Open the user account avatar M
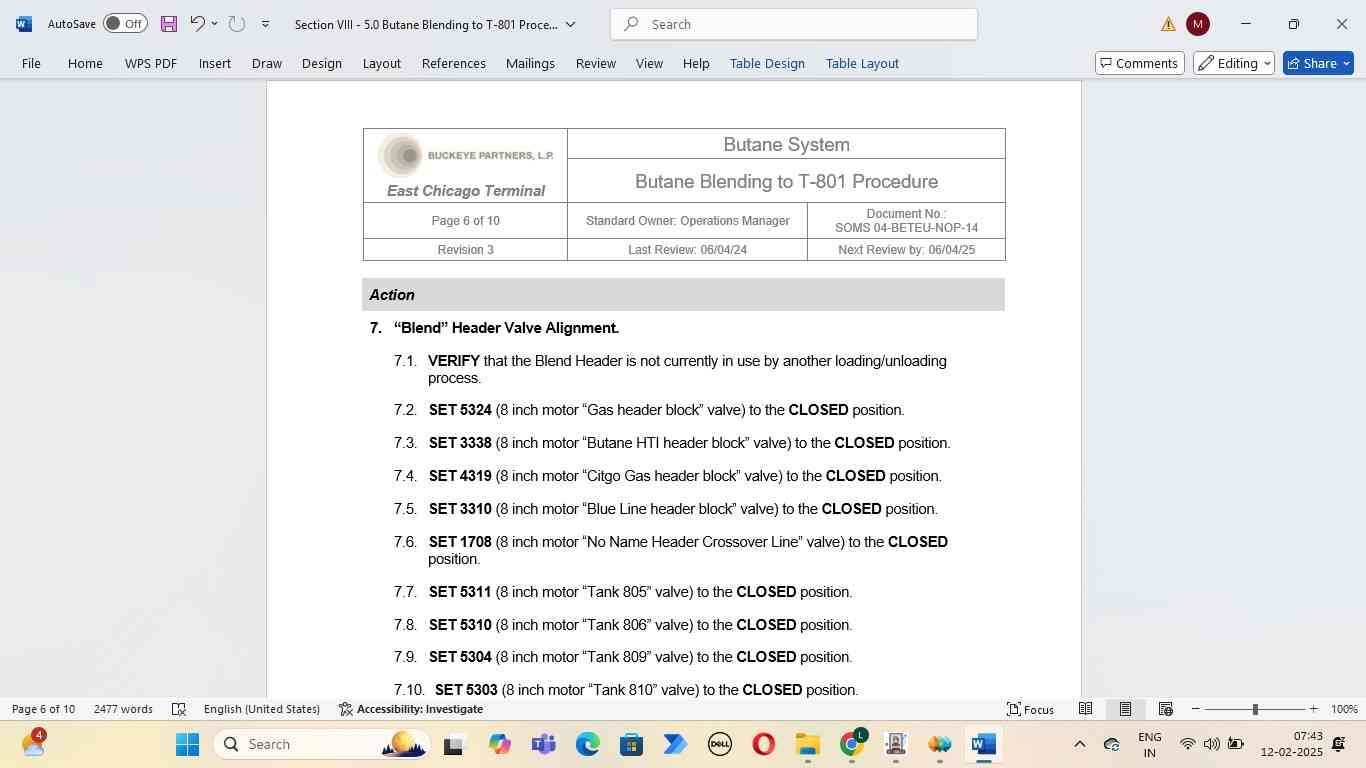This screenshot has height=768, width=1366. click(1198, 24)
